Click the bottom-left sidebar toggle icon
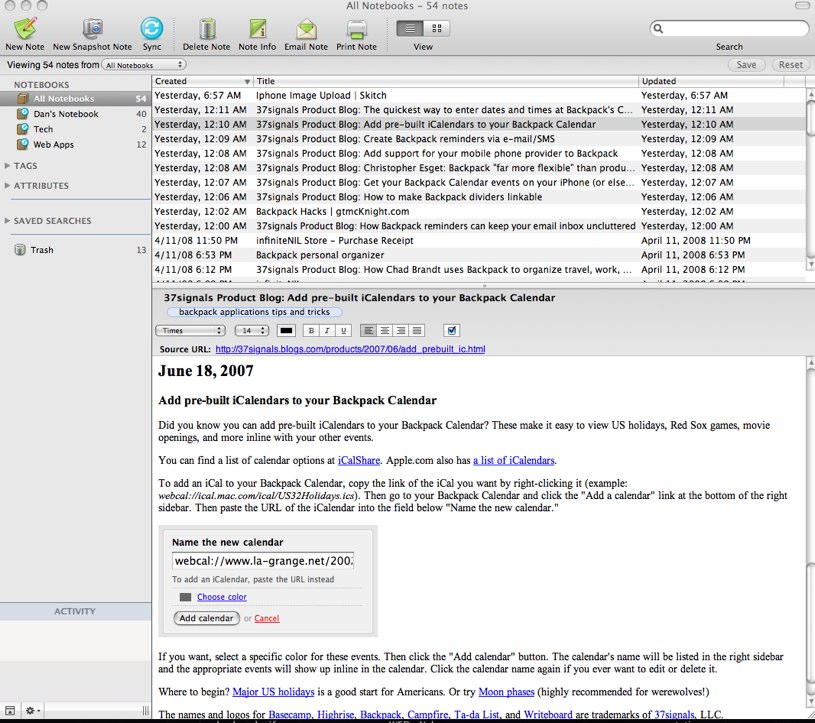This screenshot has width=815, height=723. (x=9, y=711)
